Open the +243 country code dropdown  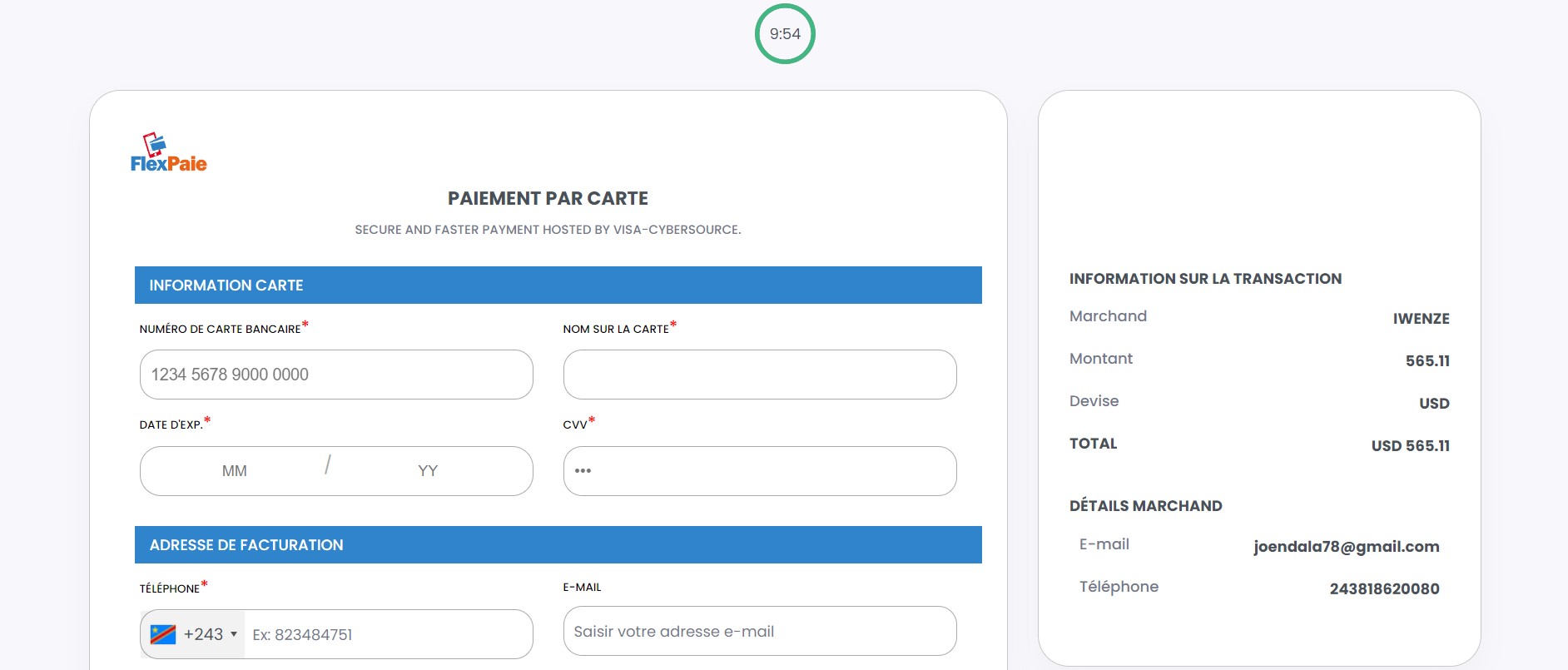193,634
